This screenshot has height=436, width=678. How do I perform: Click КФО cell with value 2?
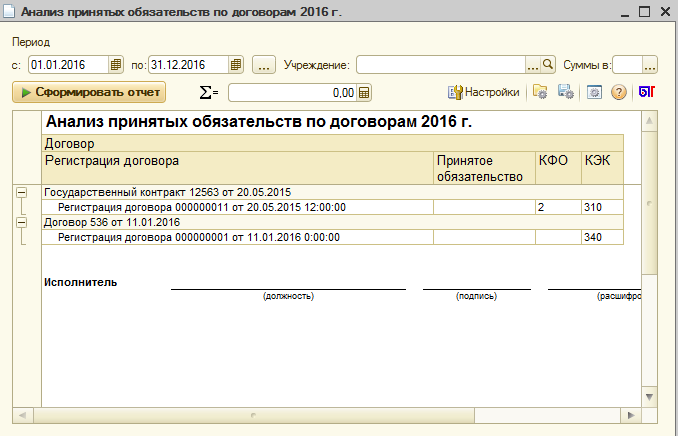click(558, 207)
